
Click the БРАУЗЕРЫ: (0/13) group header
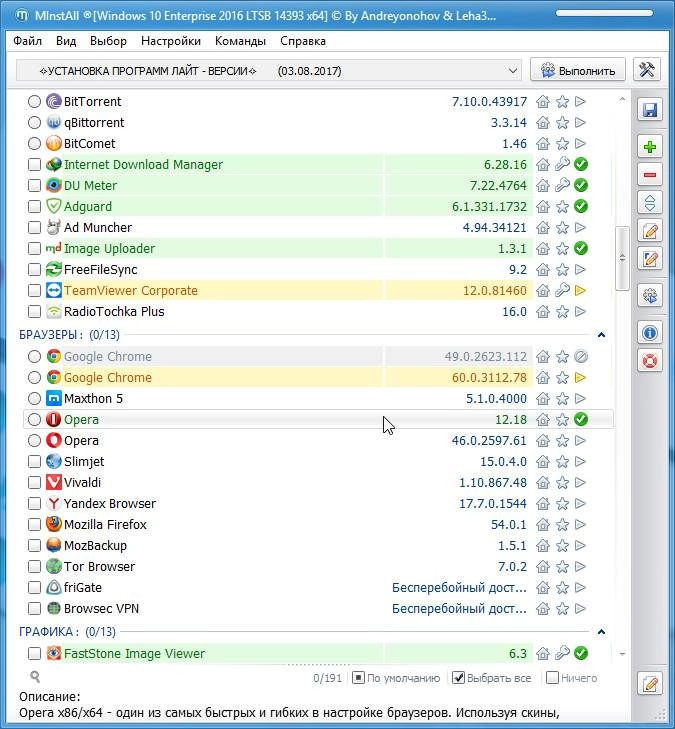(x=69, y=335)
